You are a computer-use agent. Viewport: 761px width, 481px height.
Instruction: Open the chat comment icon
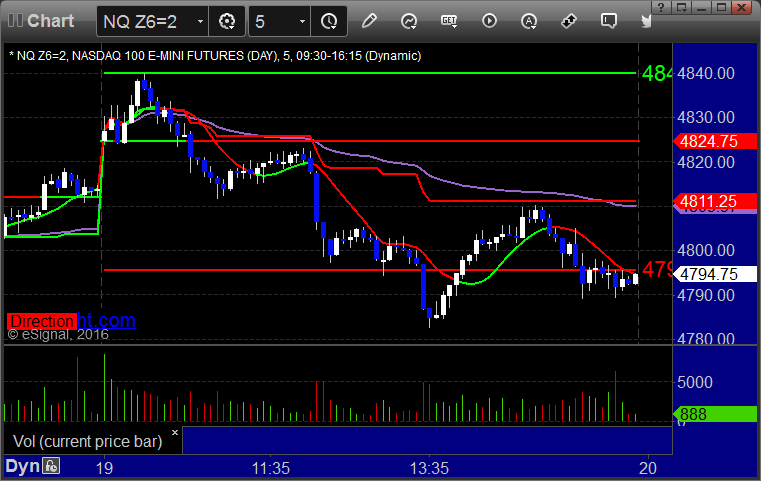point(609,21)
